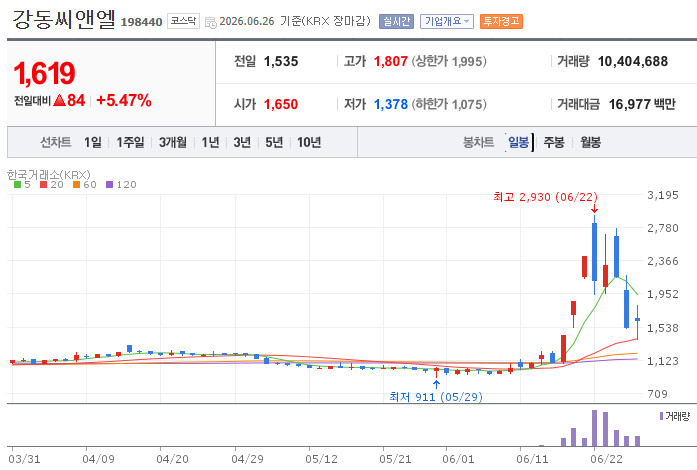Switch to 월봉 monthly candle chart

590,142
